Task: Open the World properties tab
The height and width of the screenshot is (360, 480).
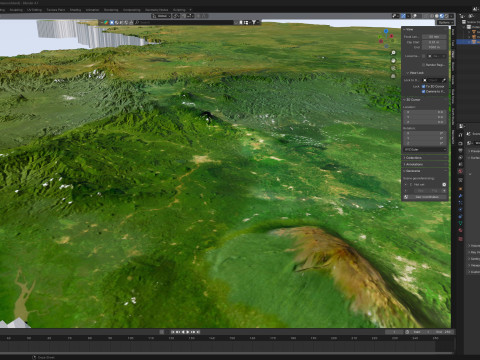Action: [460, 171]
